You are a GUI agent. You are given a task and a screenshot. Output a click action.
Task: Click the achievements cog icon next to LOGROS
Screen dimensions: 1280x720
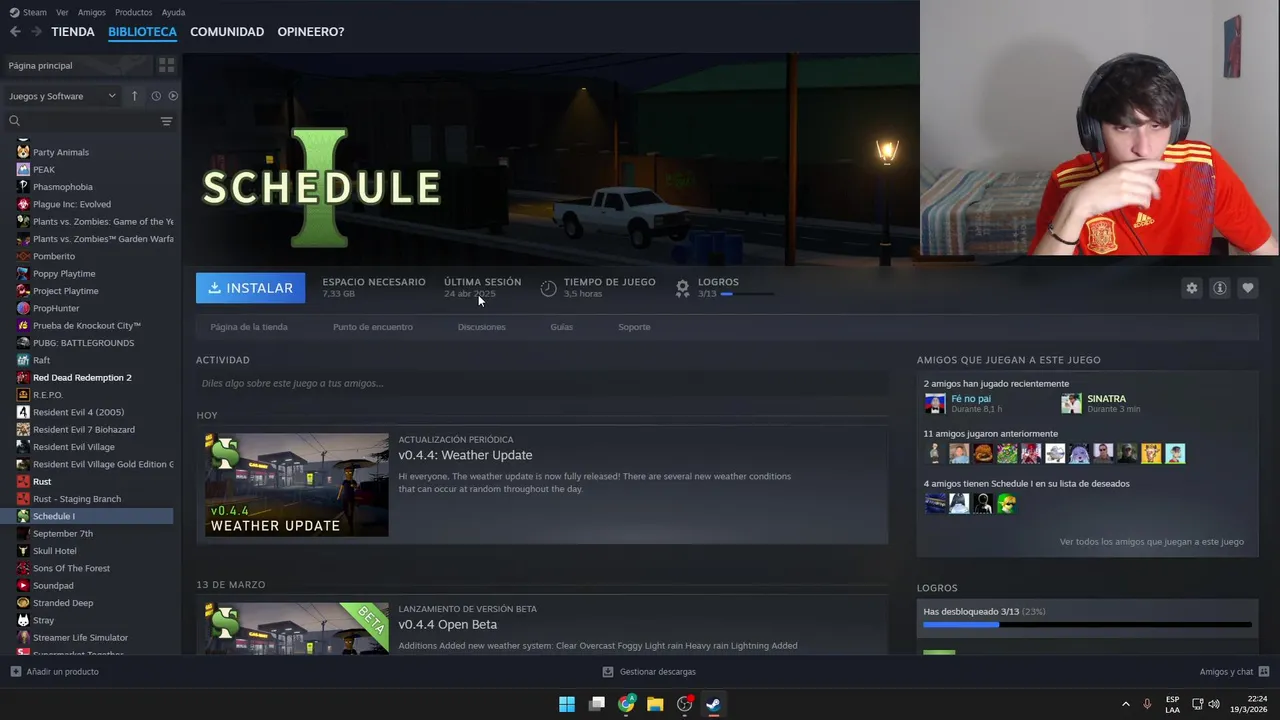click(x=682, y=288)
